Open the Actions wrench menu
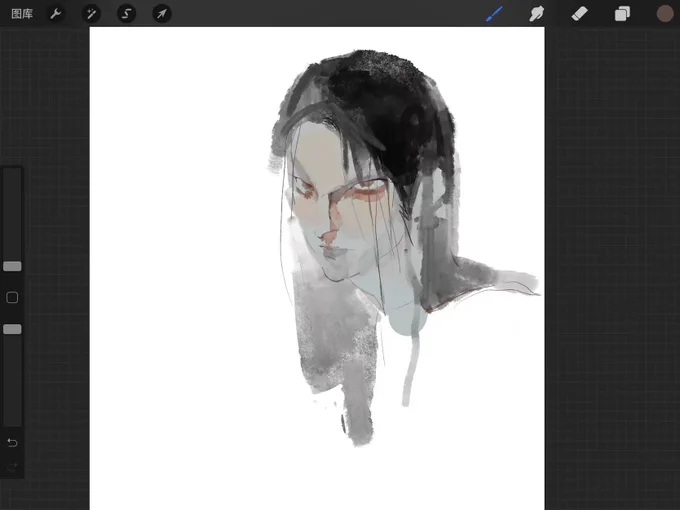The height and width of the screenshot is (510, 680). pyautogui.click(x=56, y=14)
